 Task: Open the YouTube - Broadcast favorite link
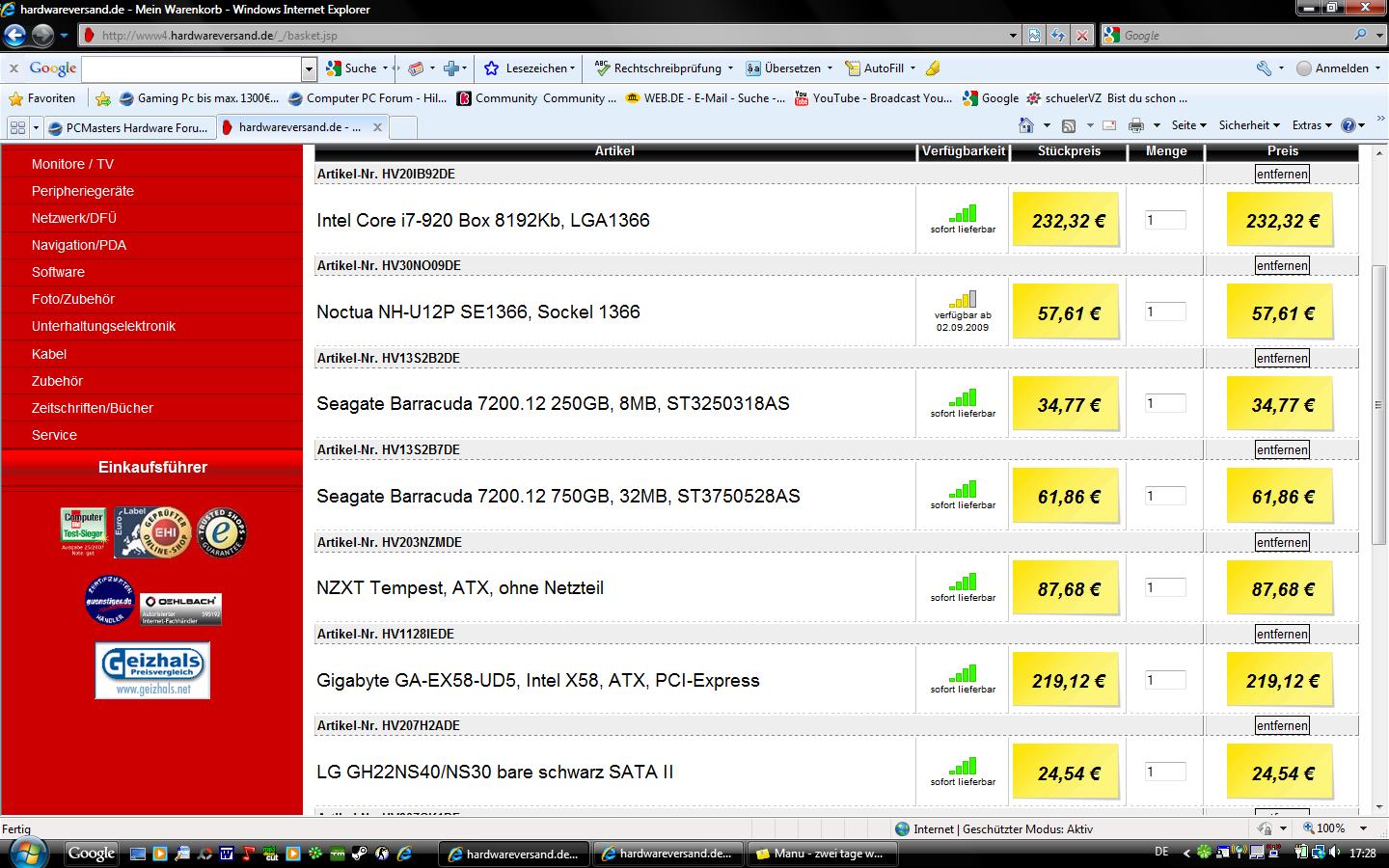tap(873, 98)
